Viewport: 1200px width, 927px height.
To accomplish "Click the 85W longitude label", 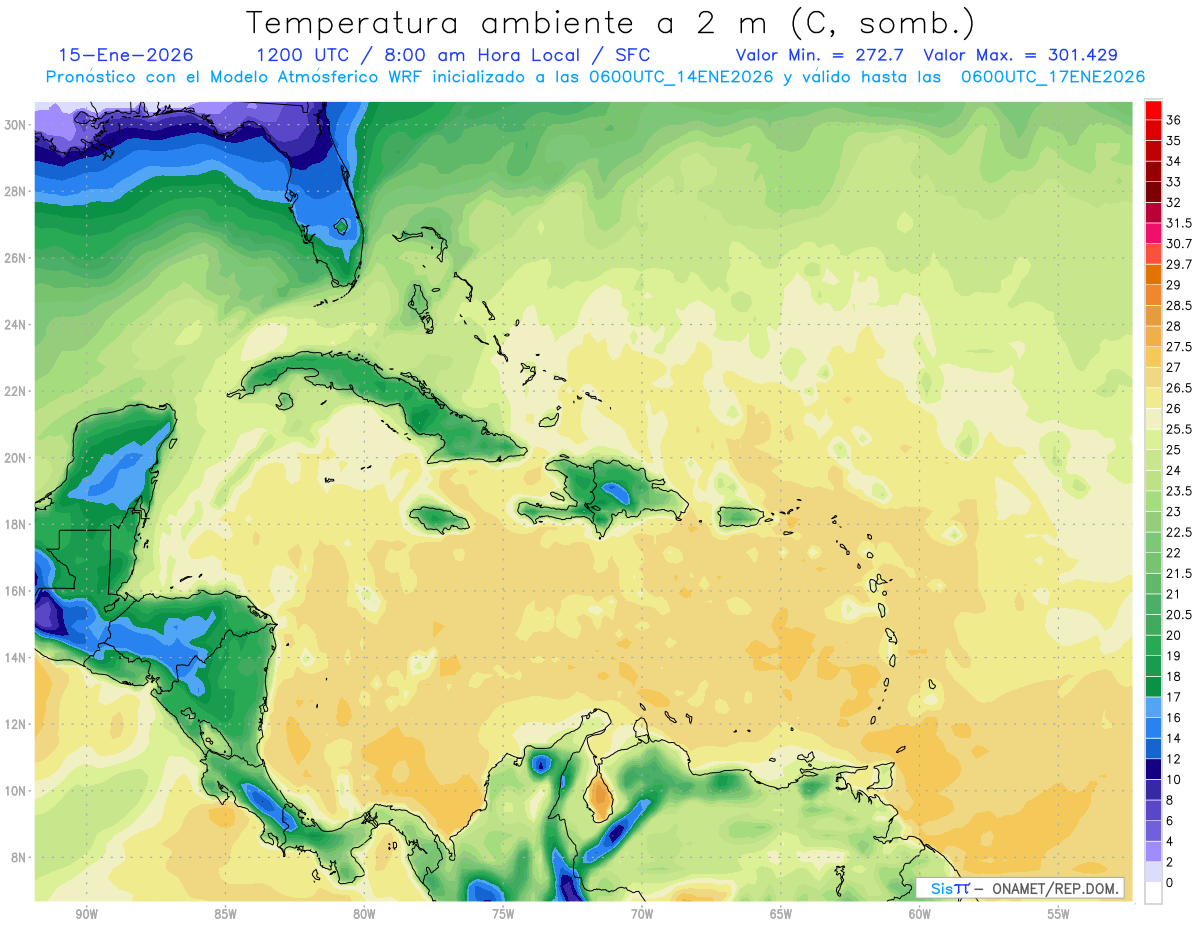I will (225, 915).
